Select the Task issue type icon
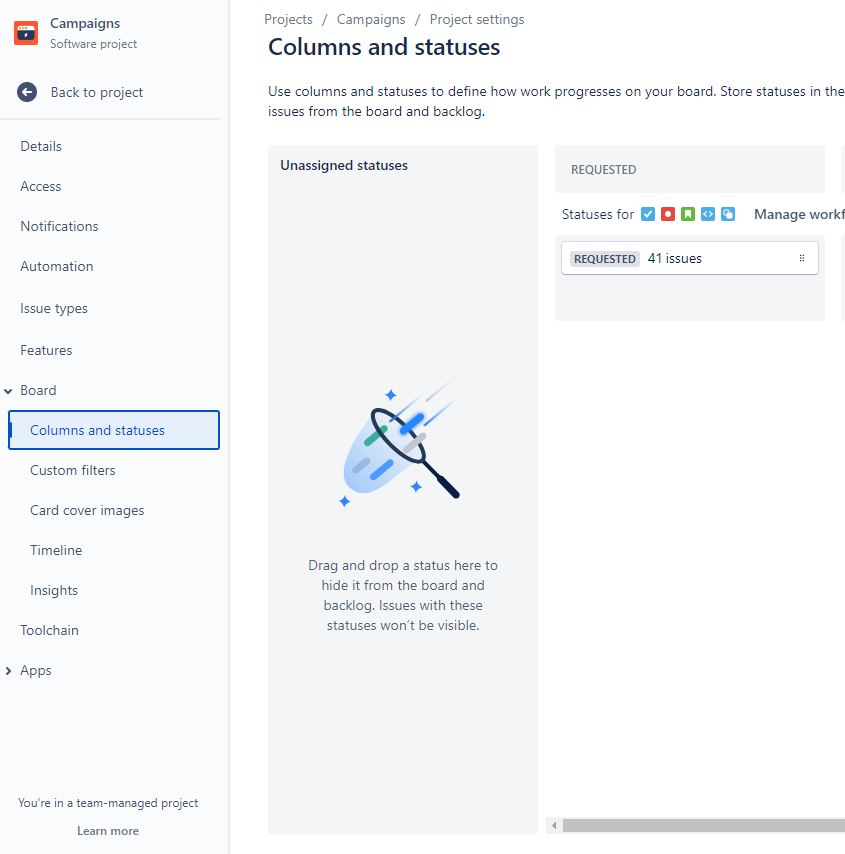The image size is (845, 854). click(647, 214)
